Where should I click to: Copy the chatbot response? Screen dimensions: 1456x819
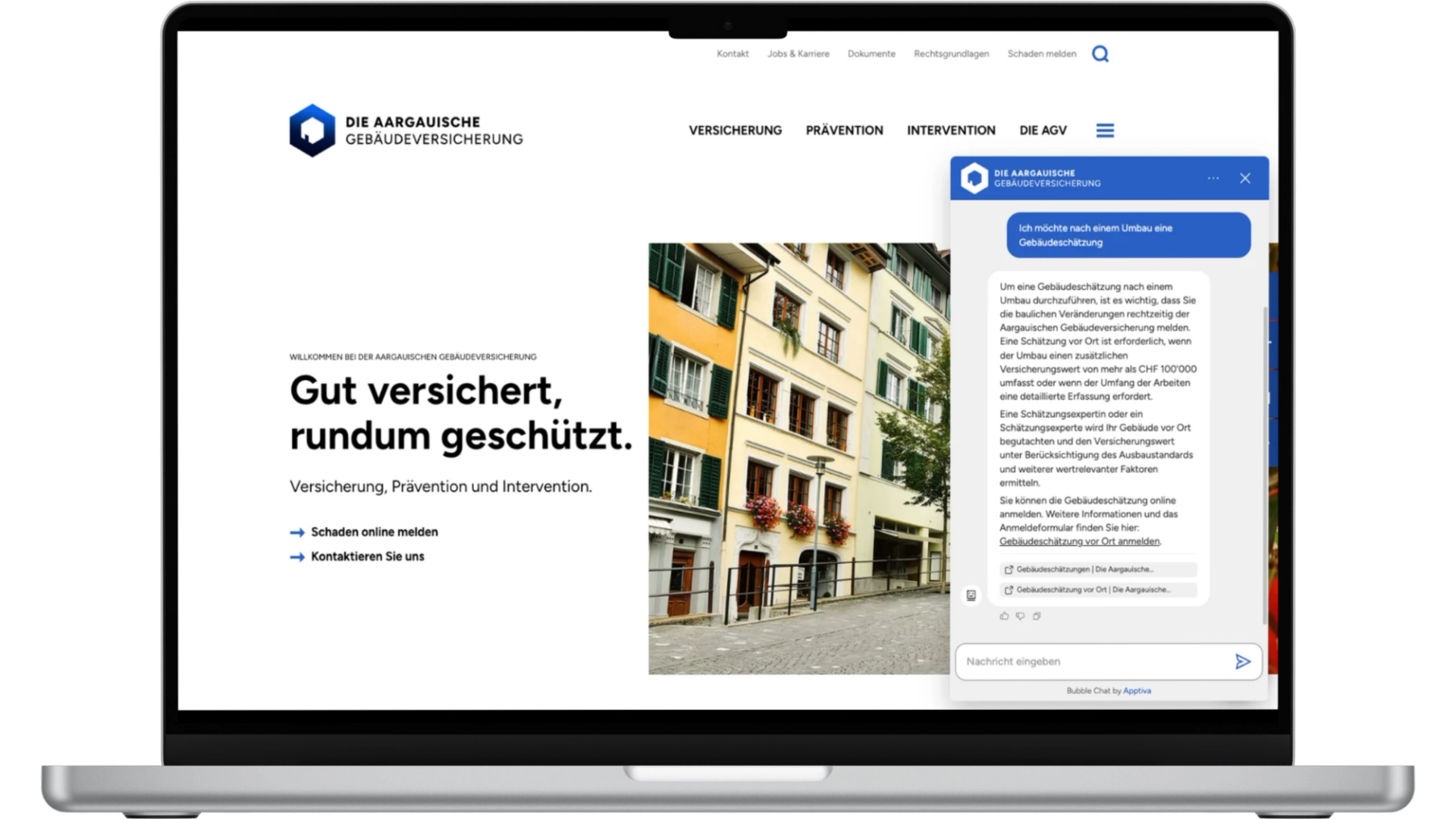coord(1037,616)
